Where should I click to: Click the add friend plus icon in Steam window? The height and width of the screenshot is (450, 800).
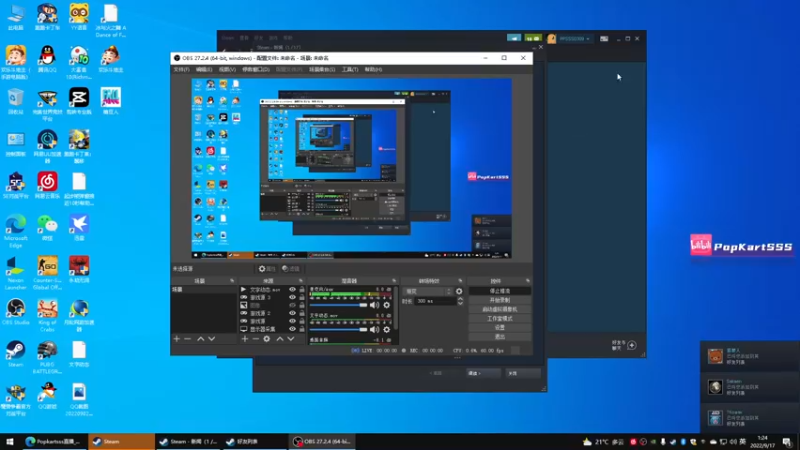click(x=632, y=345)
